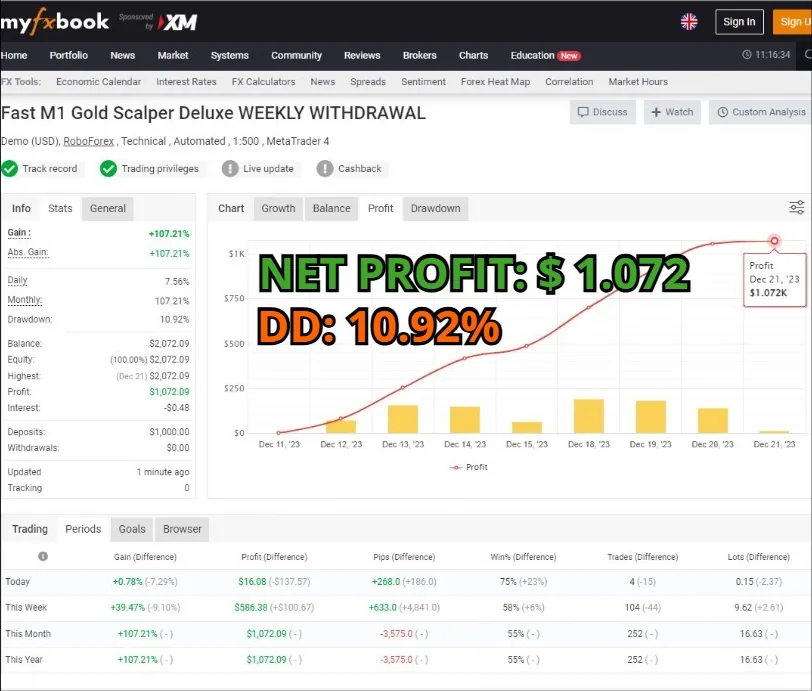The image size is (812, 691).
Task: Click the This Month pips -3,575.0
Action: click(397, 634)
